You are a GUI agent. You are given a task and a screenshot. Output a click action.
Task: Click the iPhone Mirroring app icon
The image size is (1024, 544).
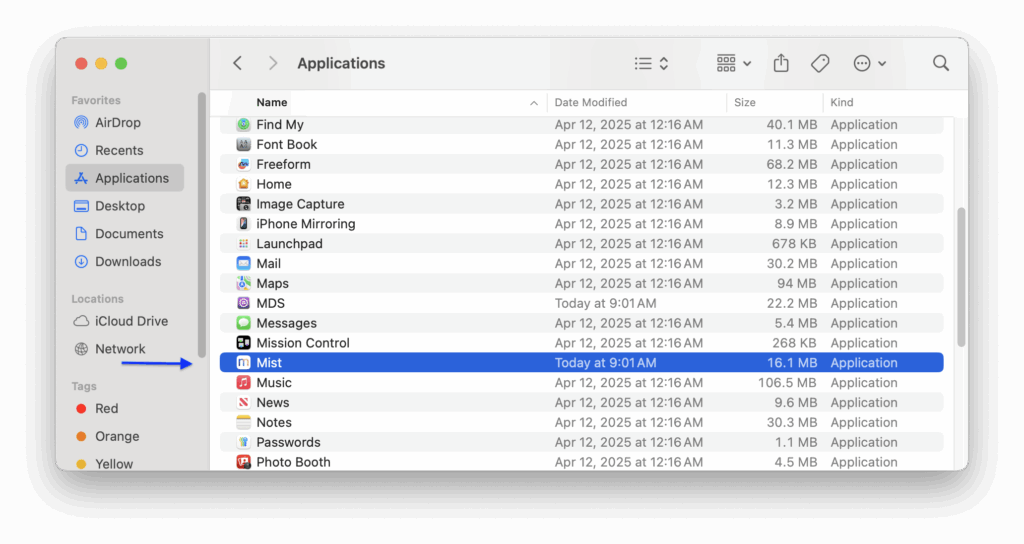244,223
